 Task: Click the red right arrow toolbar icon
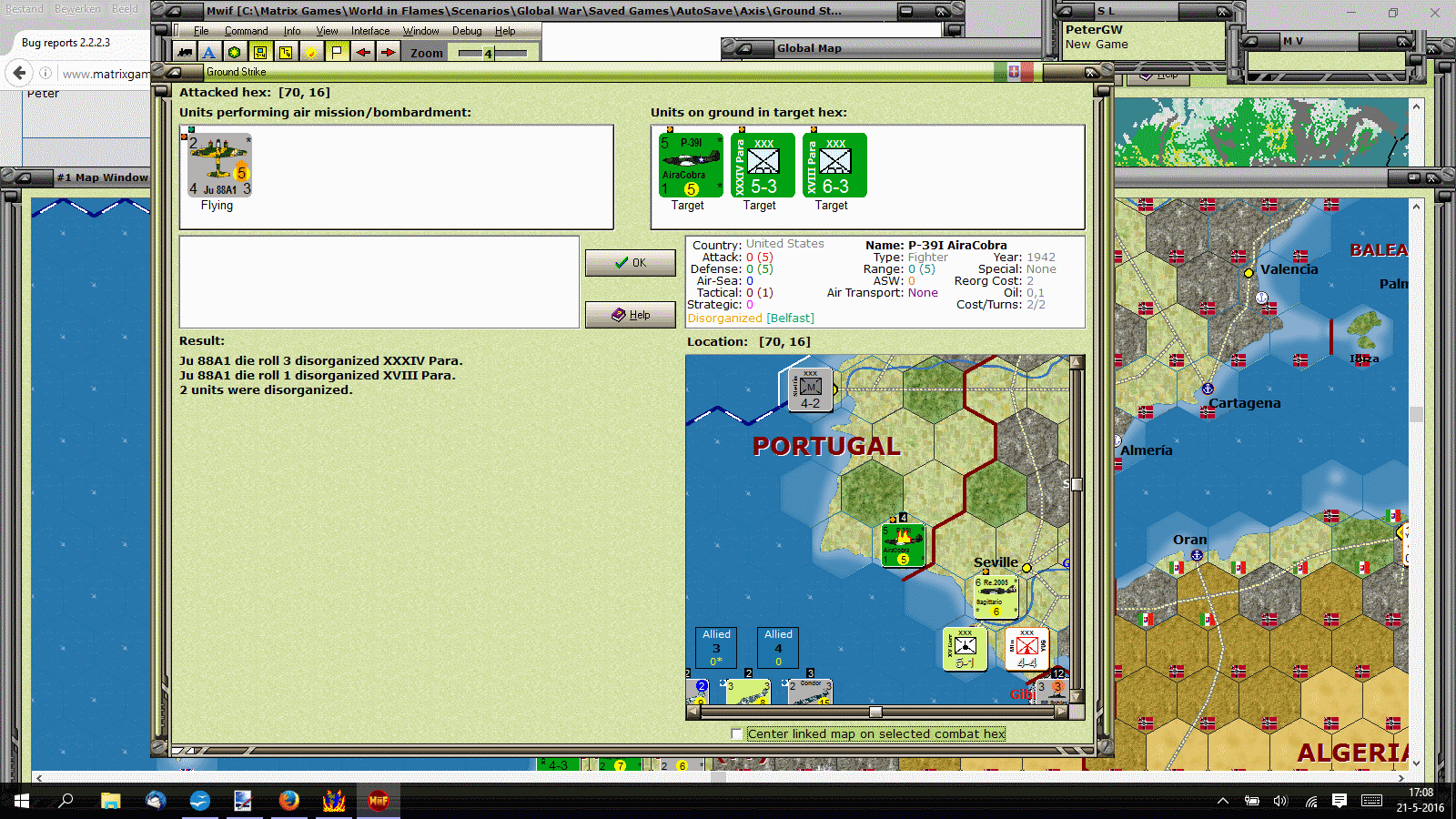pyautogui.click(x=389, y=53)
